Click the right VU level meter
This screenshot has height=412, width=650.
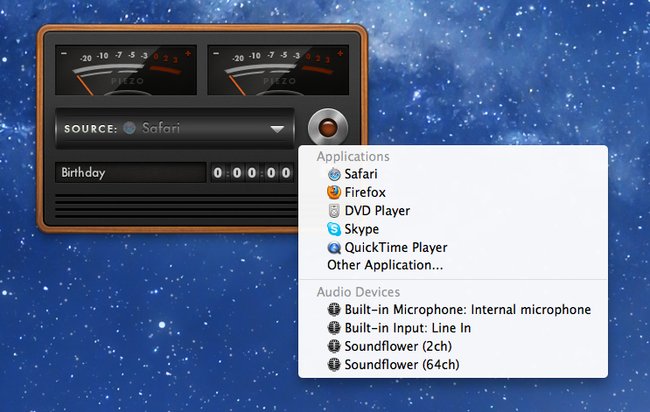pos(278,70)
